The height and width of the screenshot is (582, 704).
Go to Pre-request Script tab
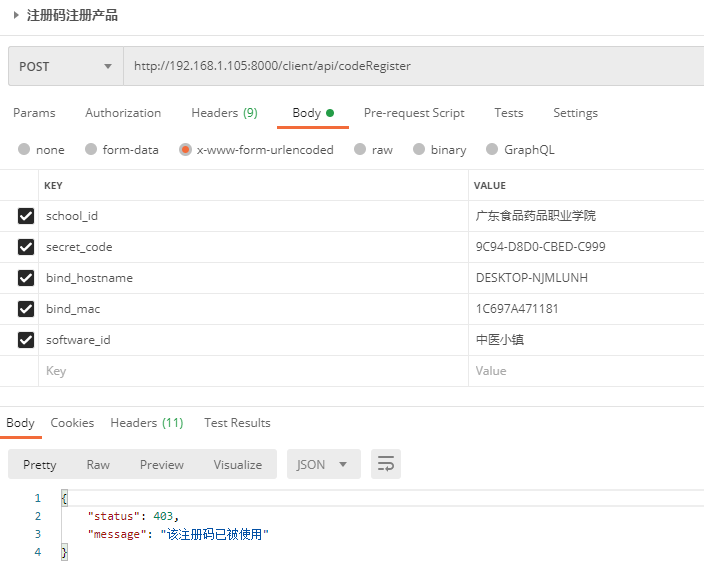pos(414,113)
